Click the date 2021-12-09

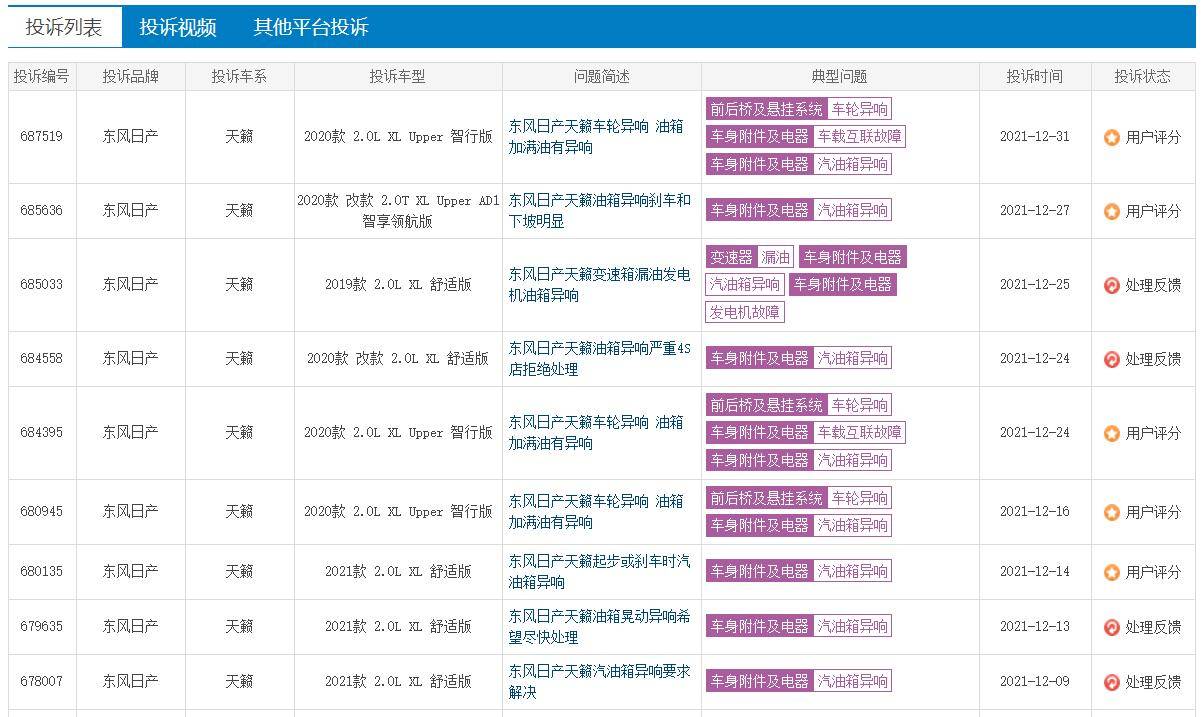(1035, 682)
